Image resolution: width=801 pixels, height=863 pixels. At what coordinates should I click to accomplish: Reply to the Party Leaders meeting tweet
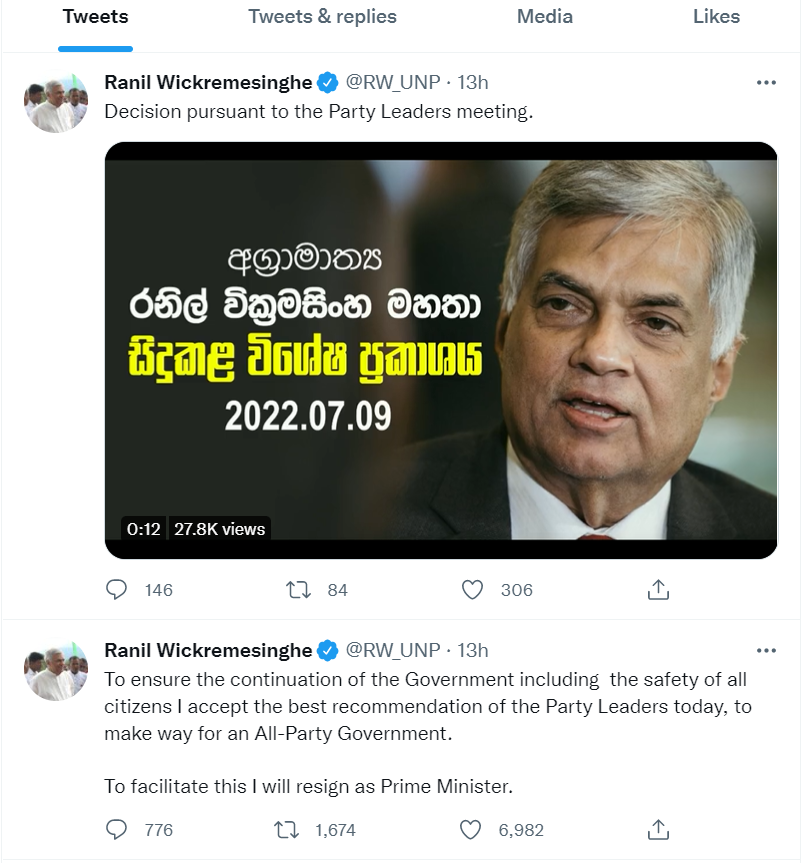click(x=117, y=590)
